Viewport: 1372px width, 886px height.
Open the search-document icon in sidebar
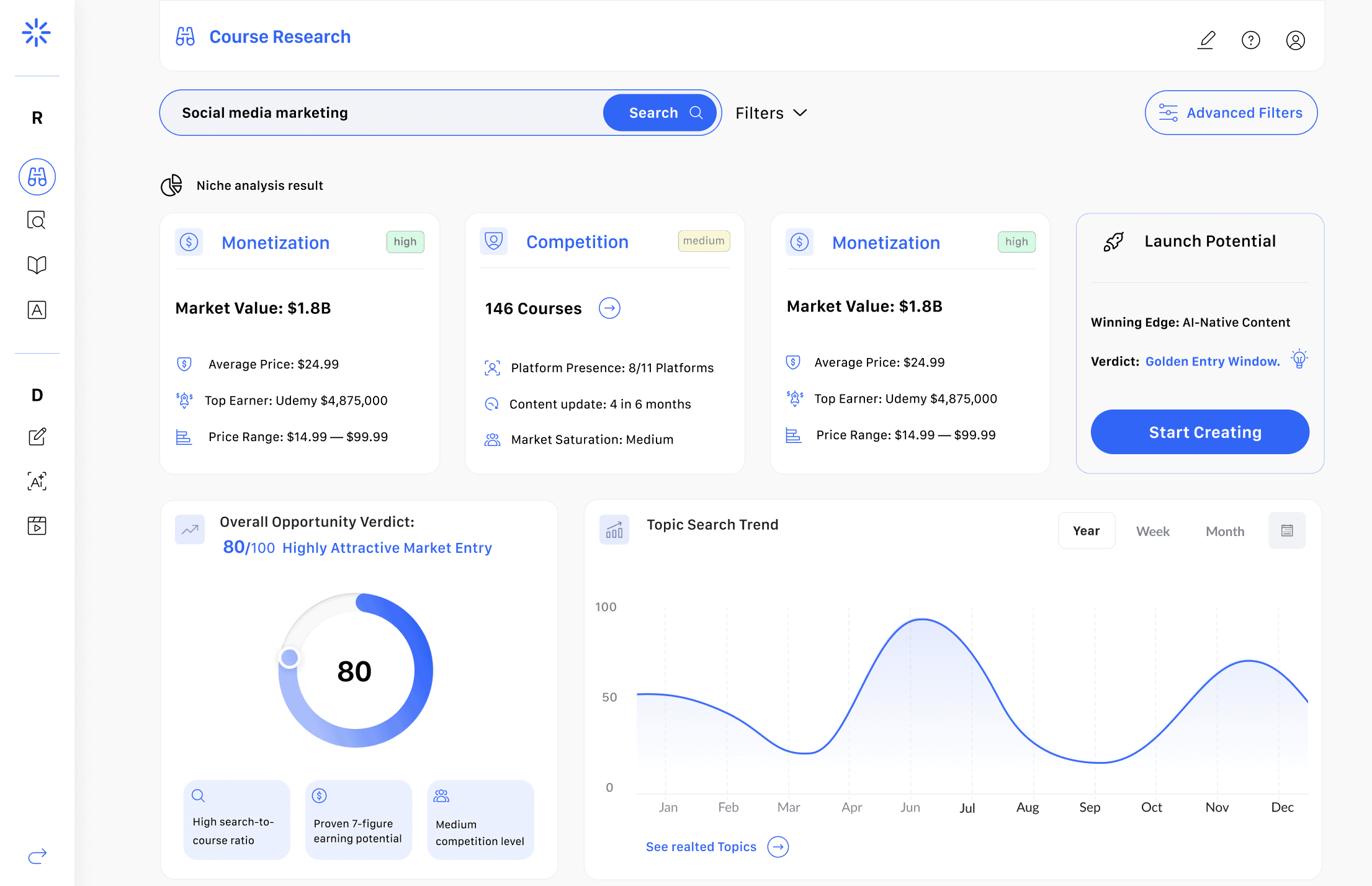click(x=37, y=220)
